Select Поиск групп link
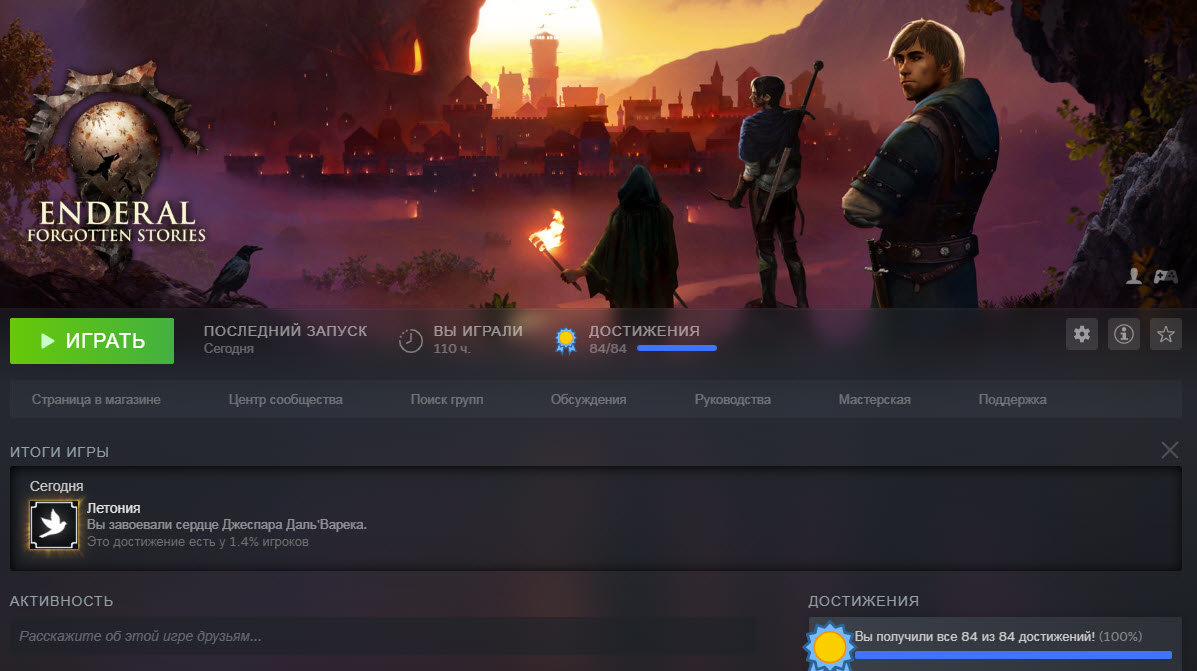1197x671 pixels. point(446,399)
